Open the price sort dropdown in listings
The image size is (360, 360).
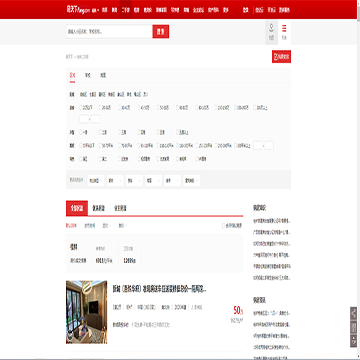(x=107, y=226)
